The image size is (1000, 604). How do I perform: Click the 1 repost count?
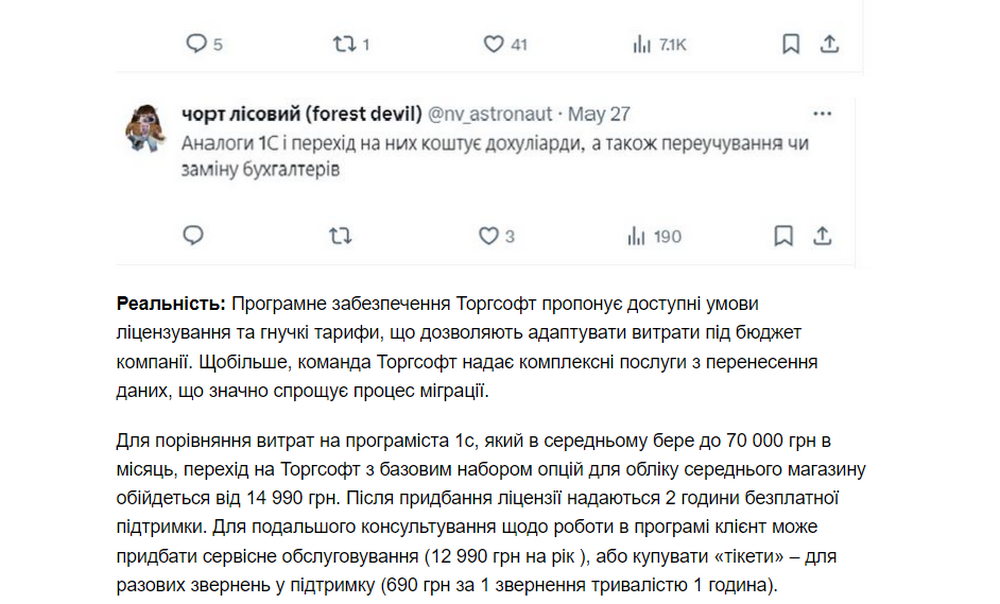pos(363,44)
